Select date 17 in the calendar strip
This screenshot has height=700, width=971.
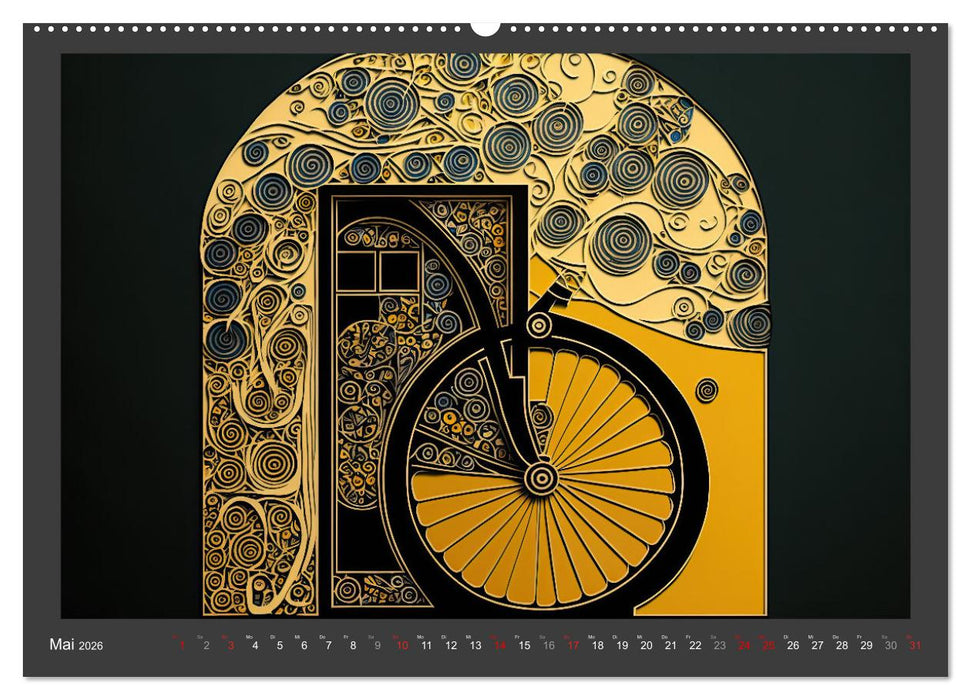(x=573, y=646)
